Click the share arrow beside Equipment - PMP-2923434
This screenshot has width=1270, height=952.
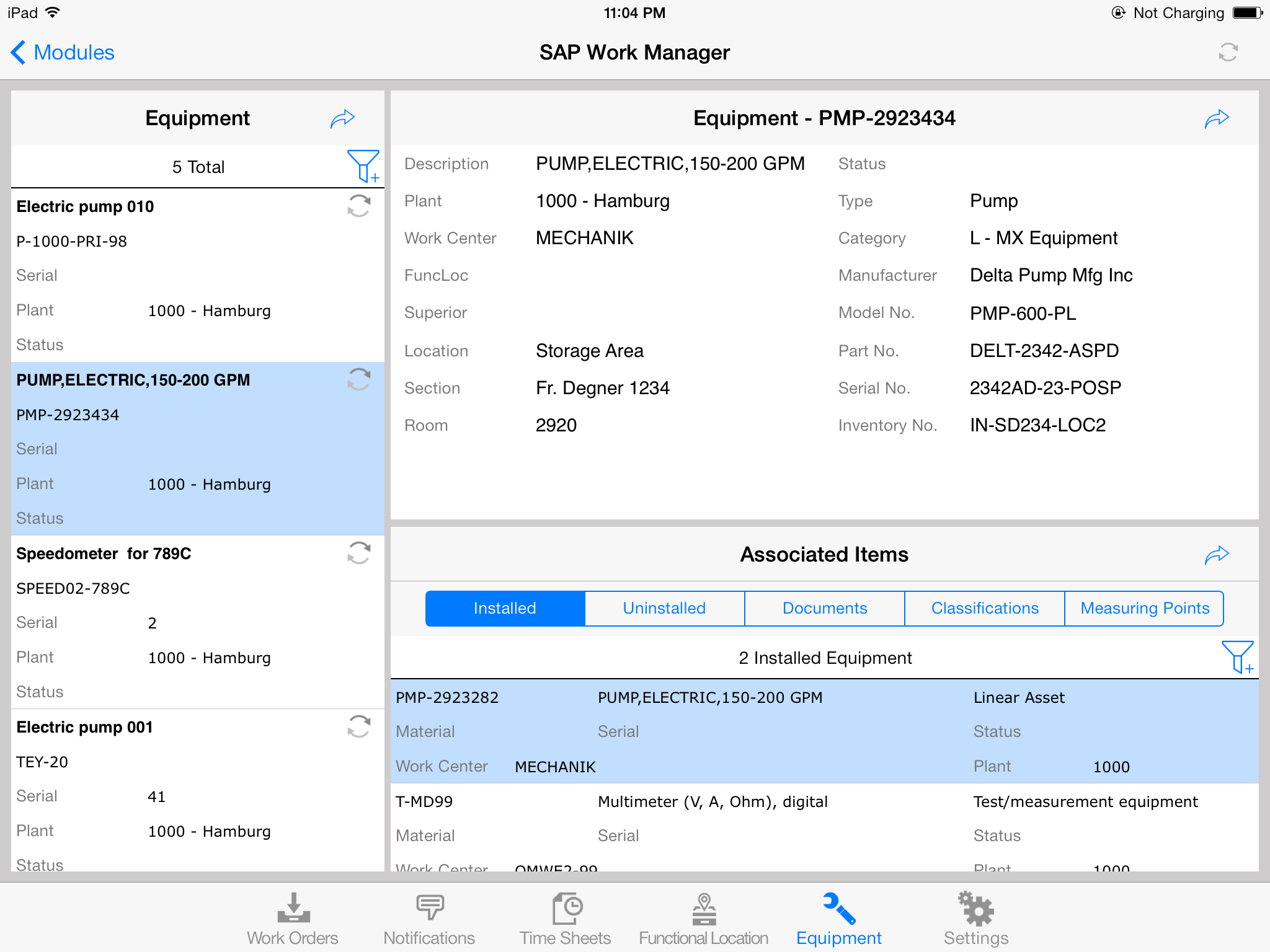pyautogui.click(x=1216, y=118)
